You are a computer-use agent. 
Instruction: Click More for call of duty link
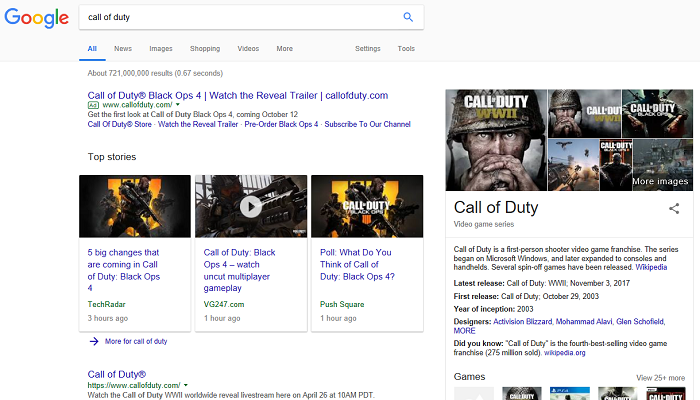click(136, 342)
